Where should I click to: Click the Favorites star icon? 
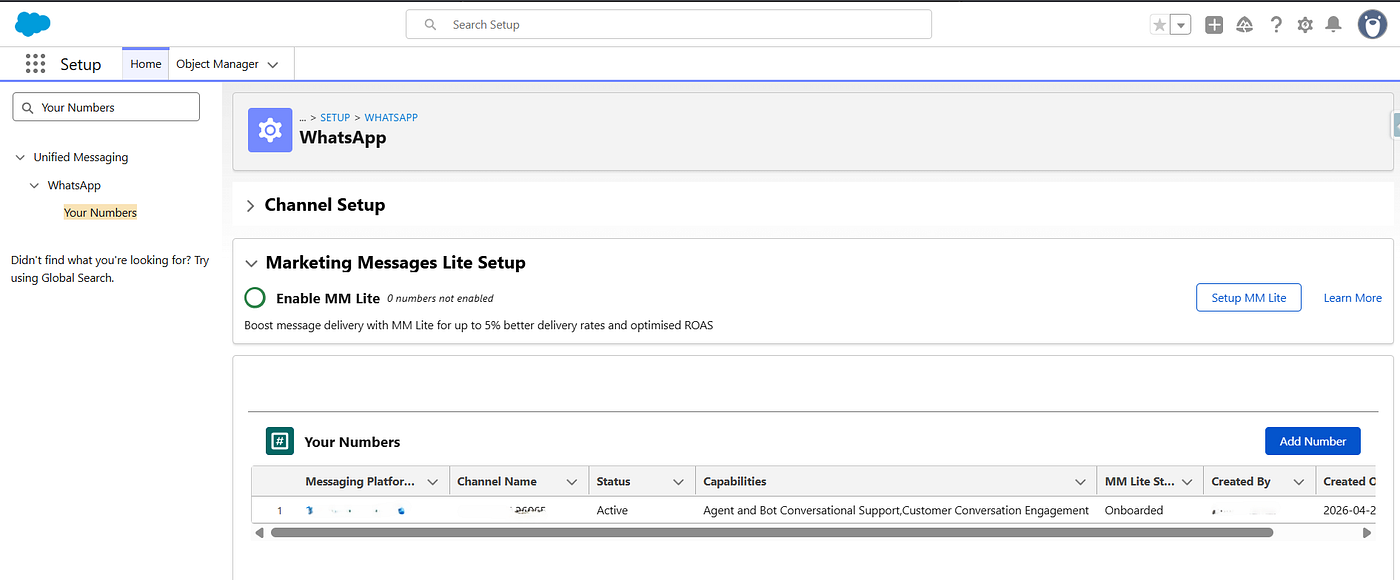[x=1160, y=25]
